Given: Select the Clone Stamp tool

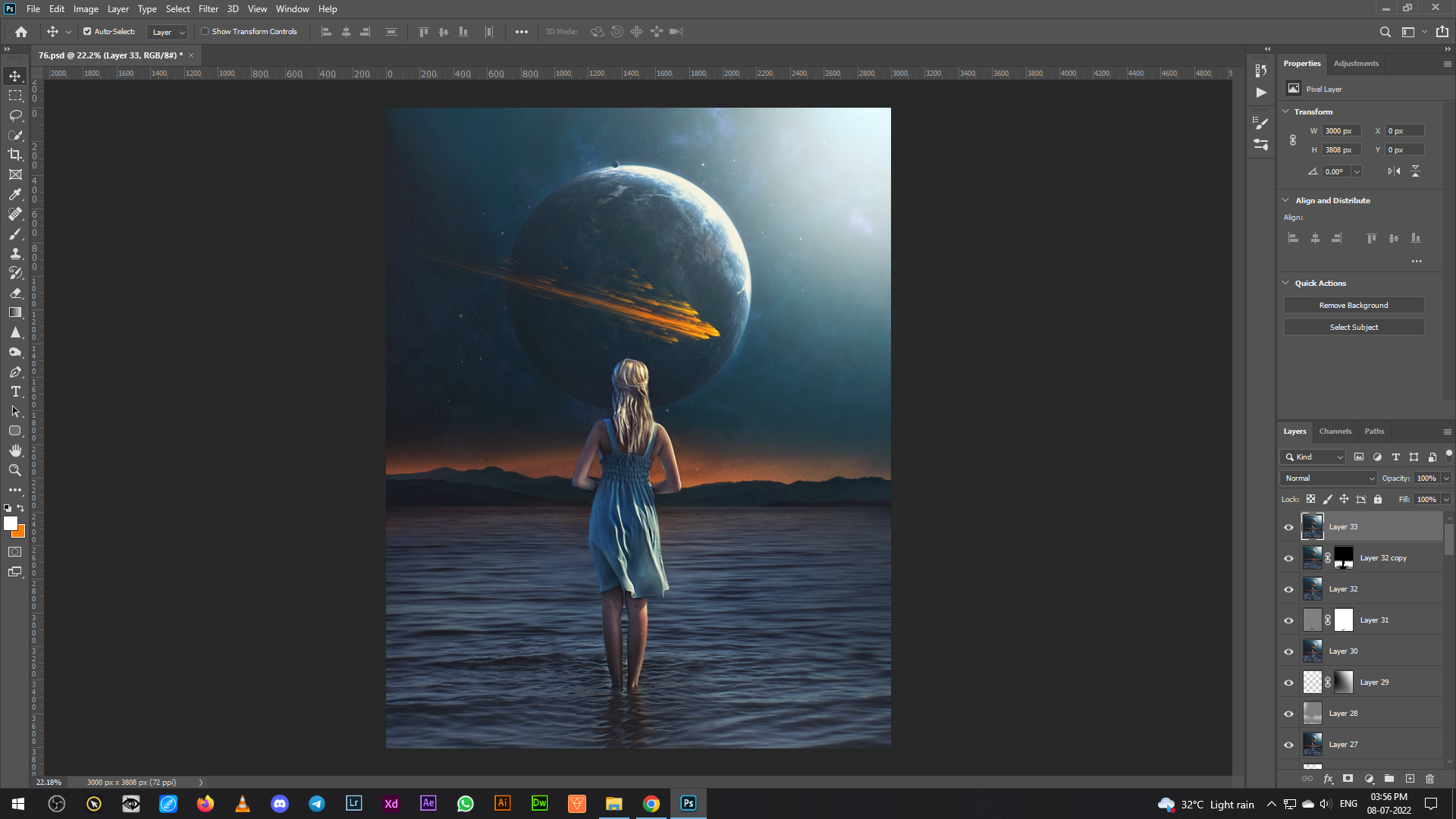Looking at the screenshot, I should pyautogui.click(x=15, y=253).
